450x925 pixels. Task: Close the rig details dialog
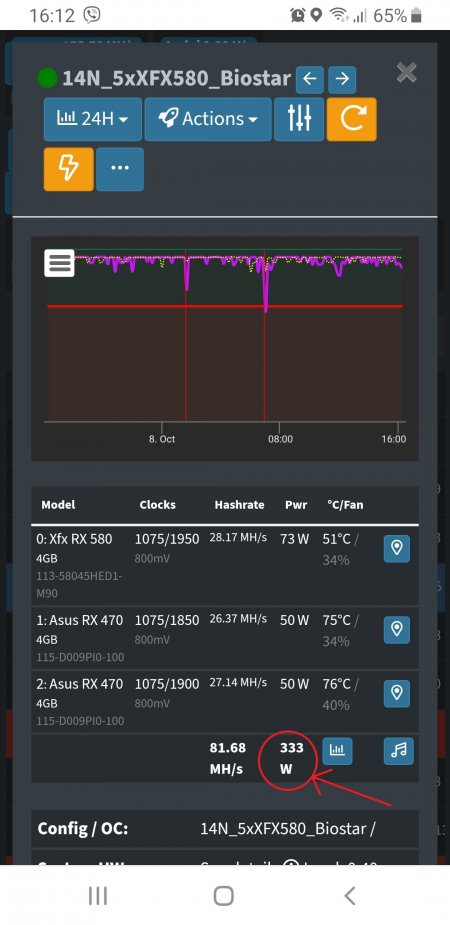tap(406, 73)
